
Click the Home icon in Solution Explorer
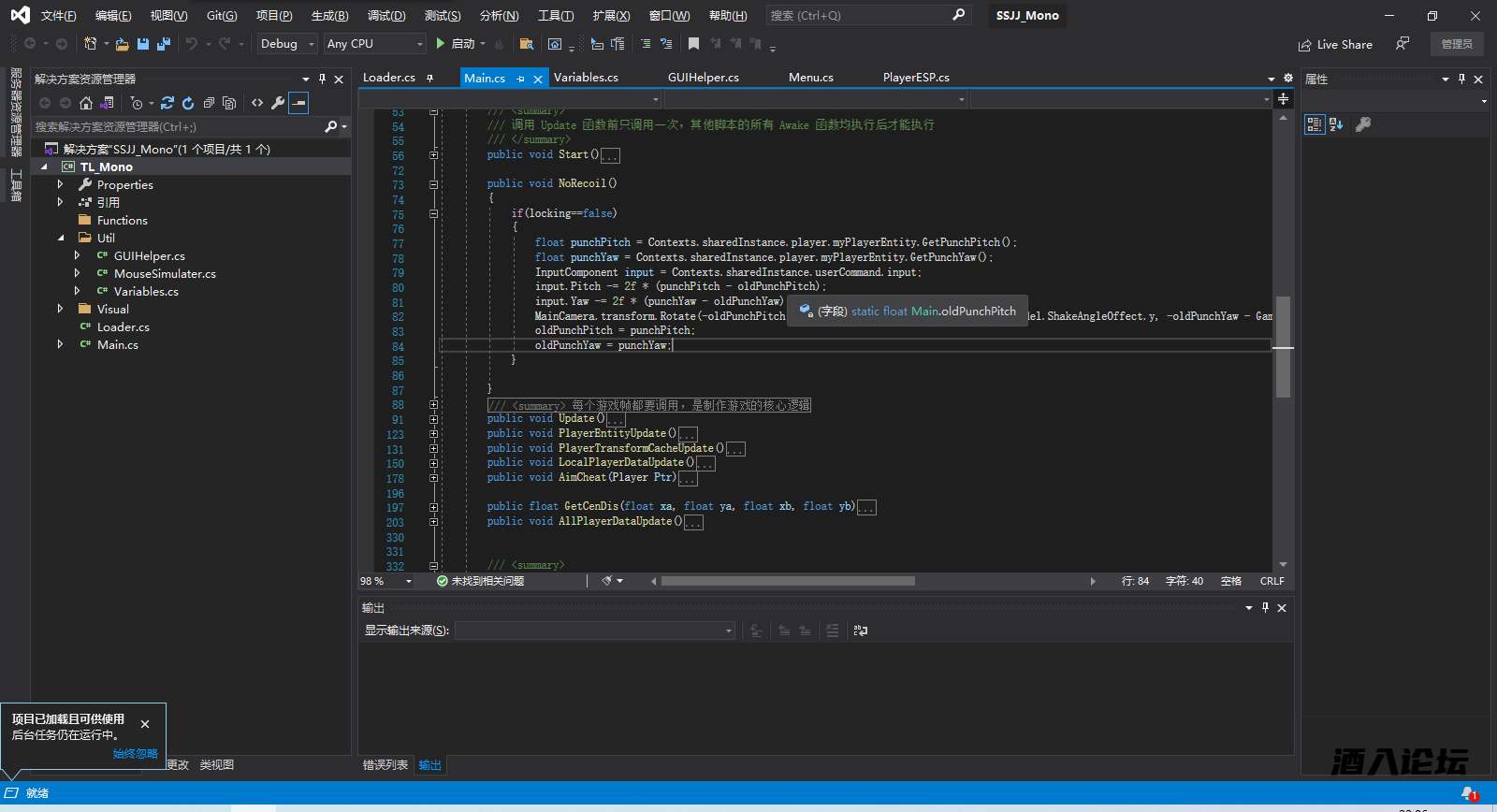(86, 103)
